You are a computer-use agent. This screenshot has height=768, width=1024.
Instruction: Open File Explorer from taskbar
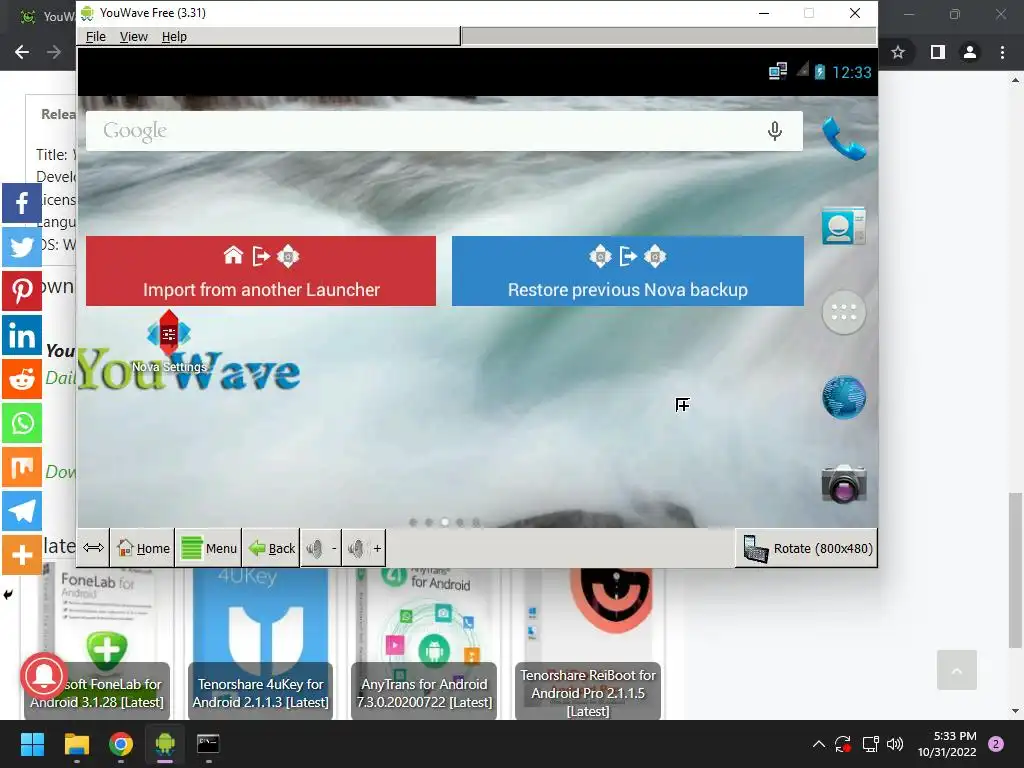76,744
